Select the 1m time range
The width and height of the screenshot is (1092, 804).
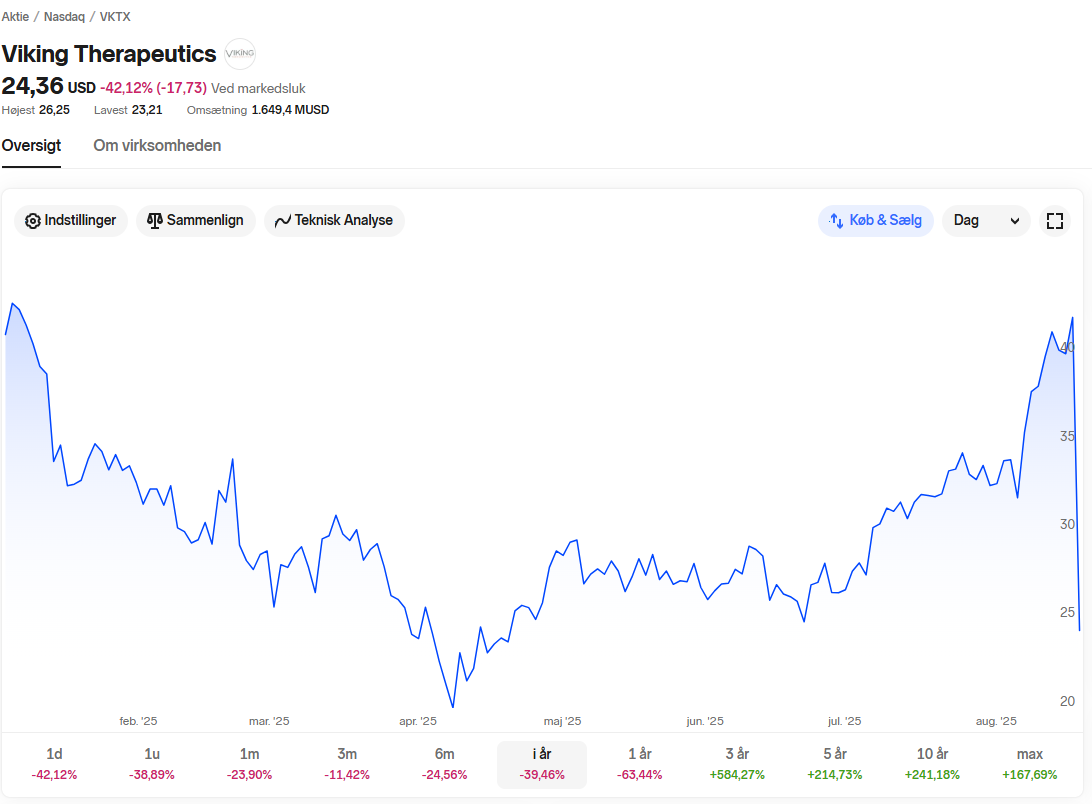(249, 764)
